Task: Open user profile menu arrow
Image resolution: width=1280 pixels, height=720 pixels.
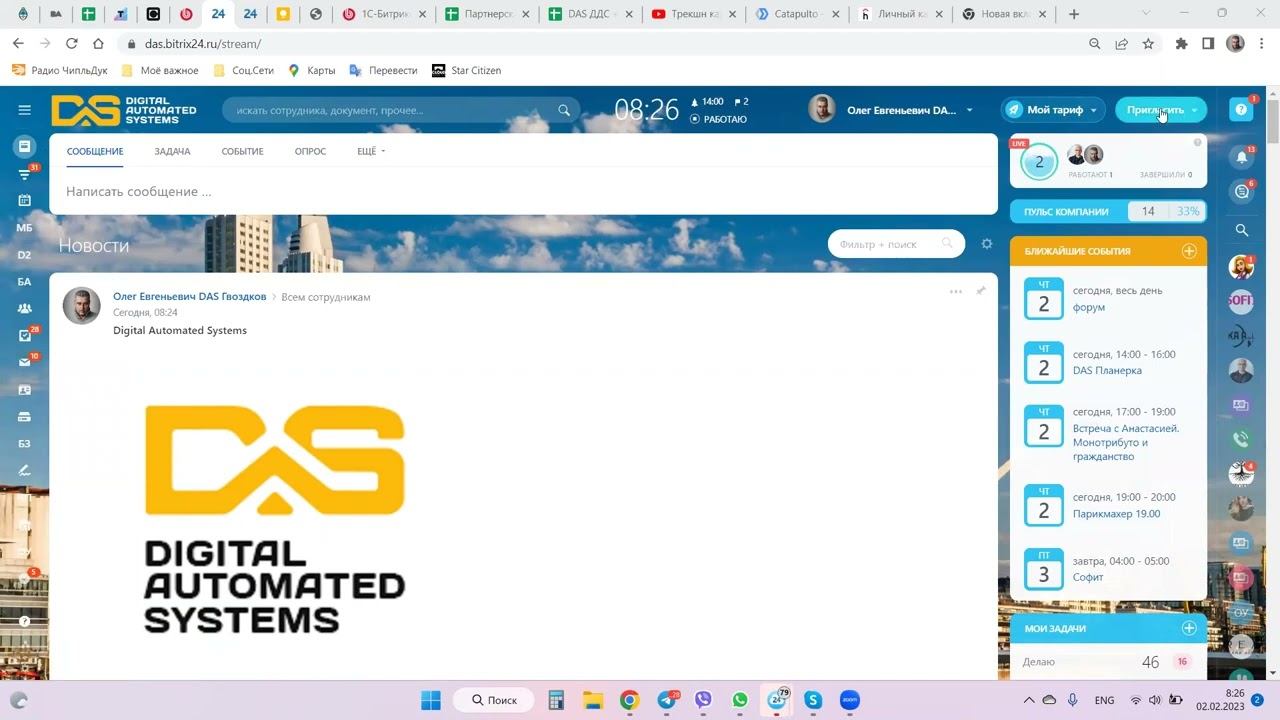Action: pos(969,110)
